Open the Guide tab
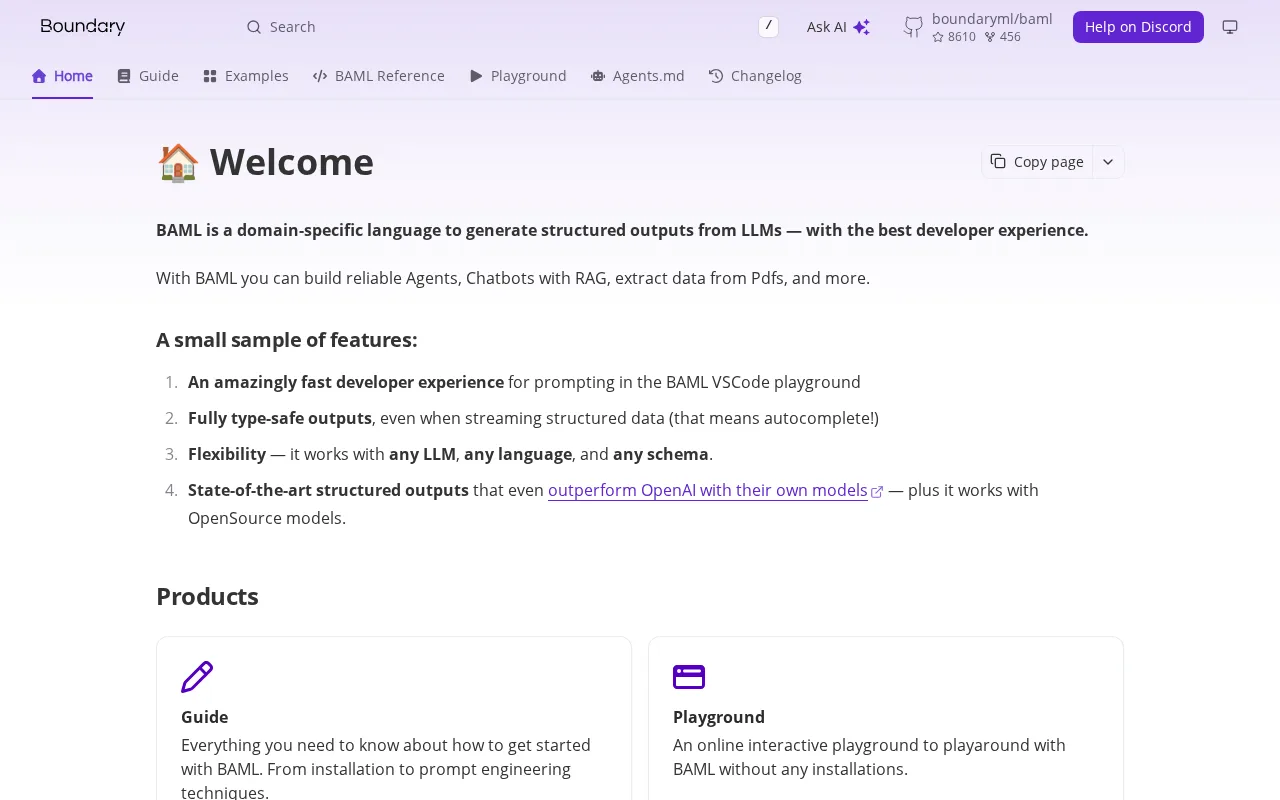 [148, 76]
